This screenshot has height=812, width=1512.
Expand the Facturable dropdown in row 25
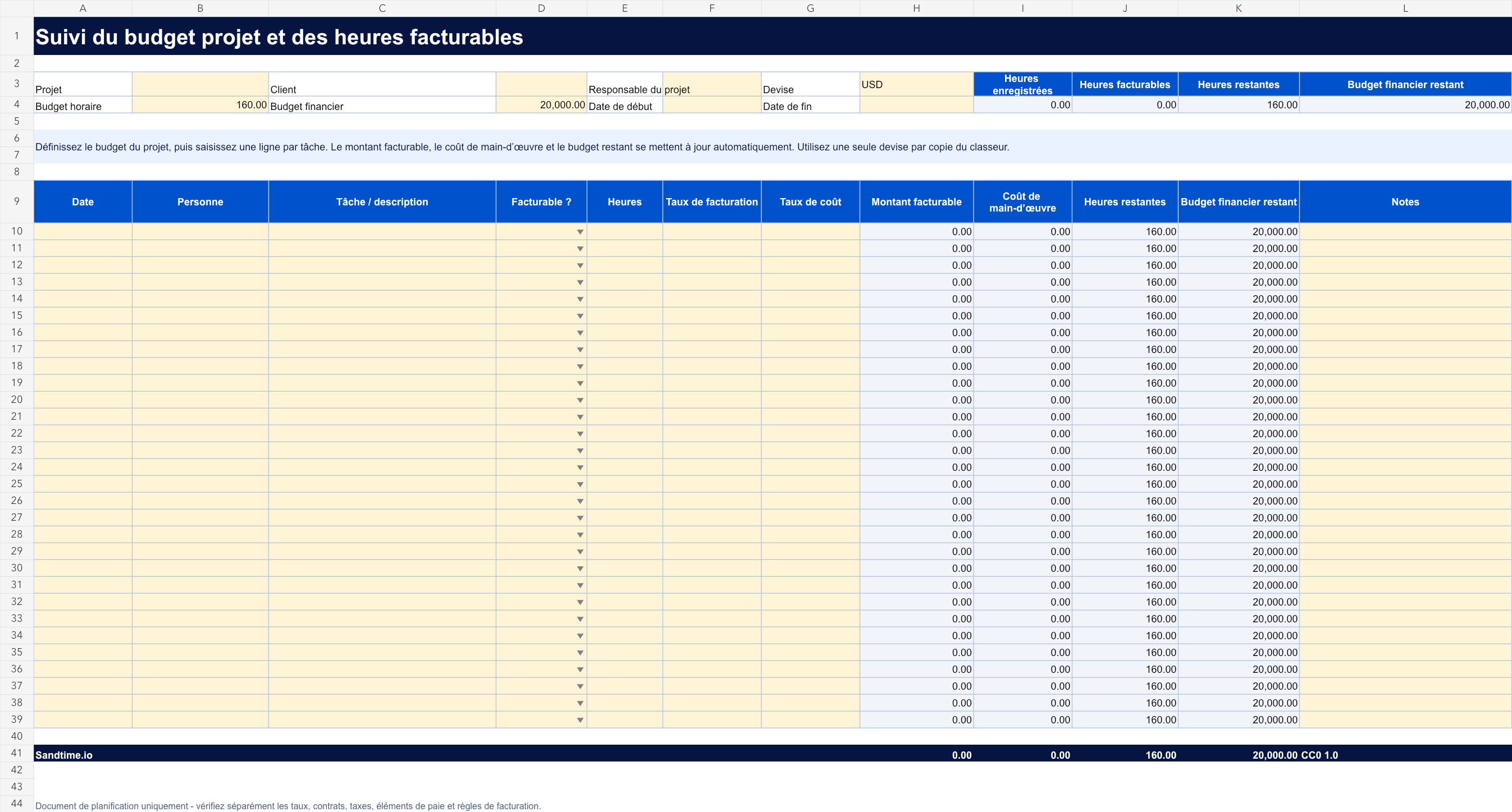click(579, 484)
